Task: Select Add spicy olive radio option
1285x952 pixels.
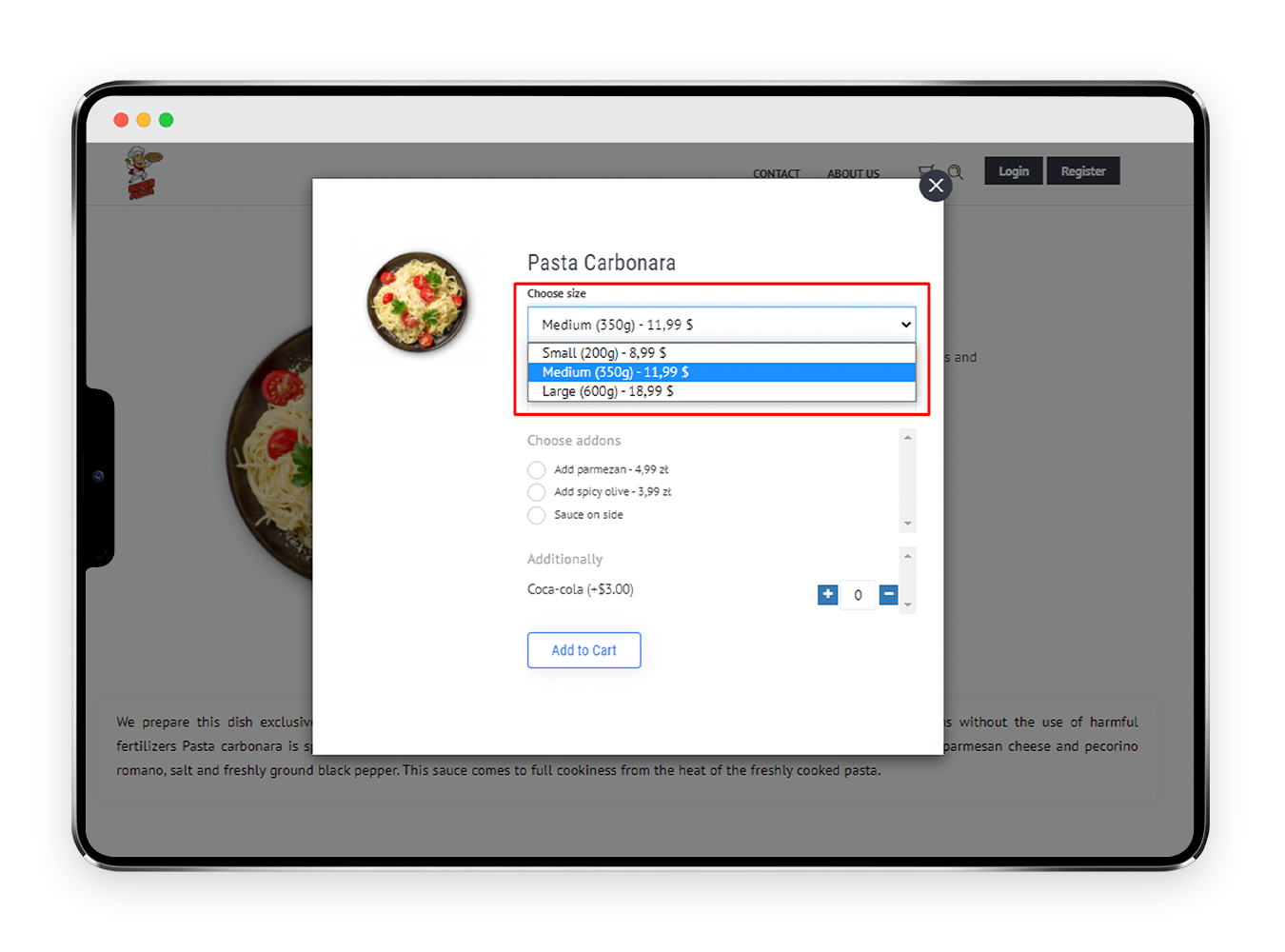Action: pos(537,492)
